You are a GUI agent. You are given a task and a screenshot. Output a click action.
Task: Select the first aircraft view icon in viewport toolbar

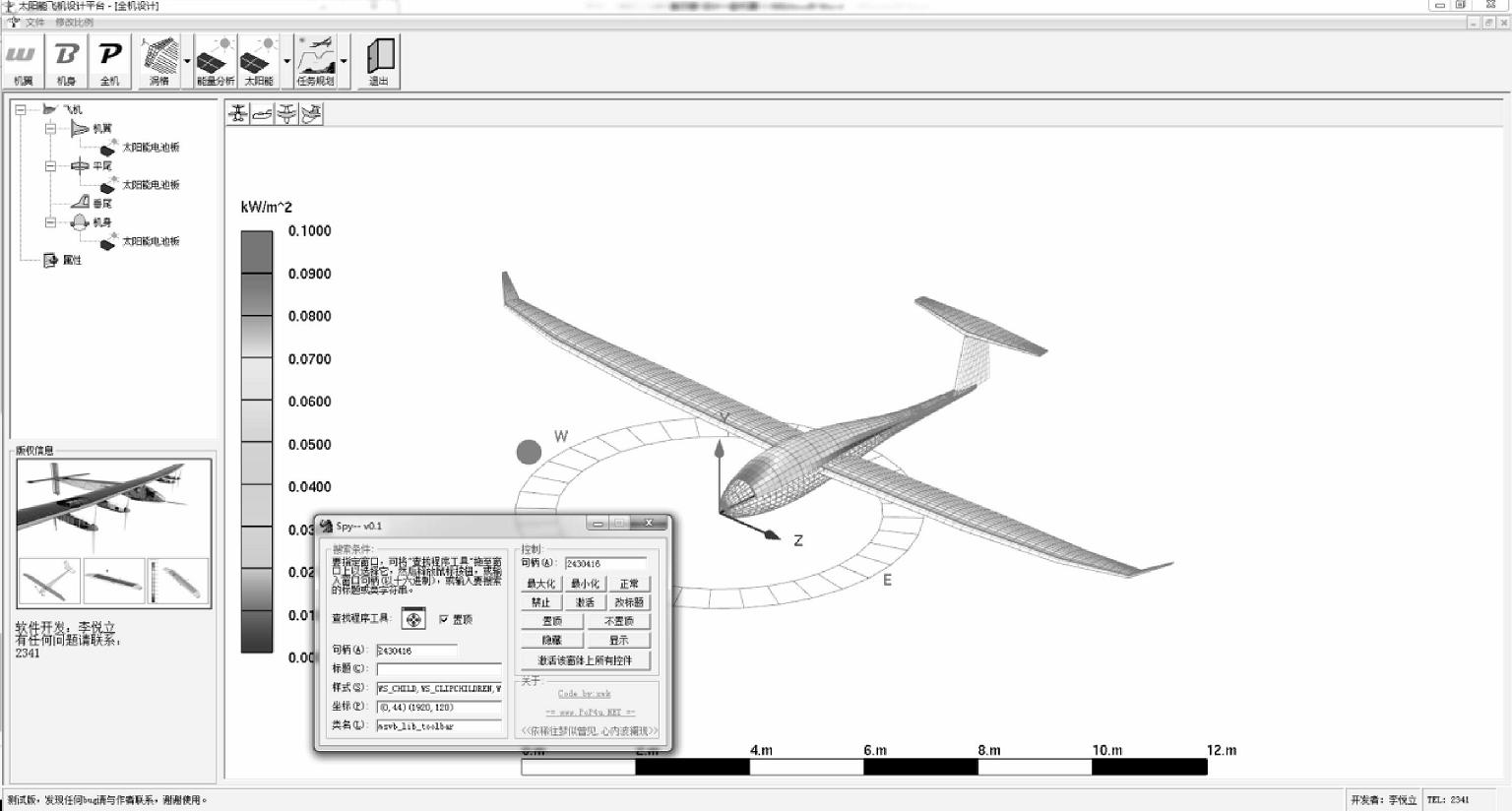(x=238, y=114)
